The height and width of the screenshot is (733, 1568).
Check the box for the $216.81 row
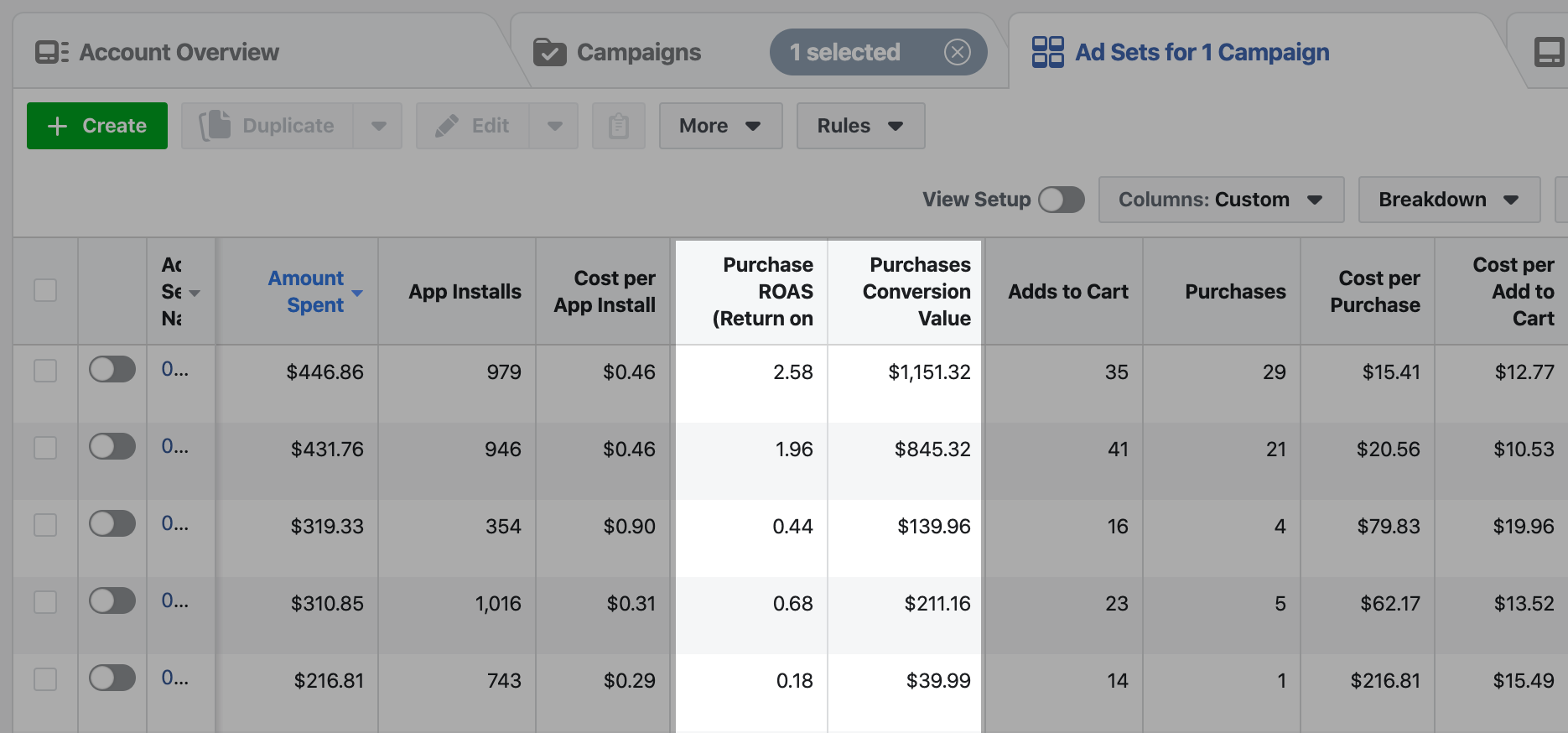coord(45,679)
